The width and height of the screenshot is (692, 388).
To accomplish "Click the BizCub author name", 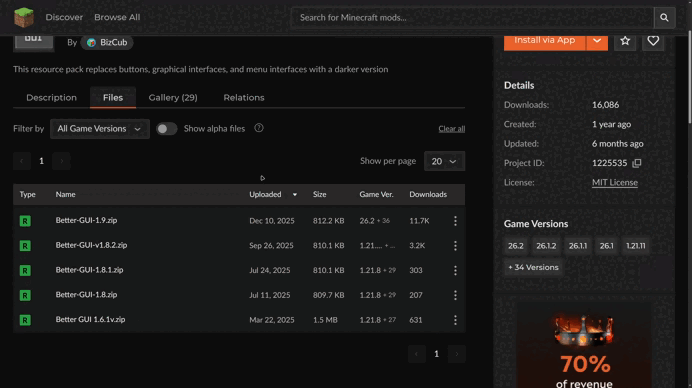I will coord(113,42).
